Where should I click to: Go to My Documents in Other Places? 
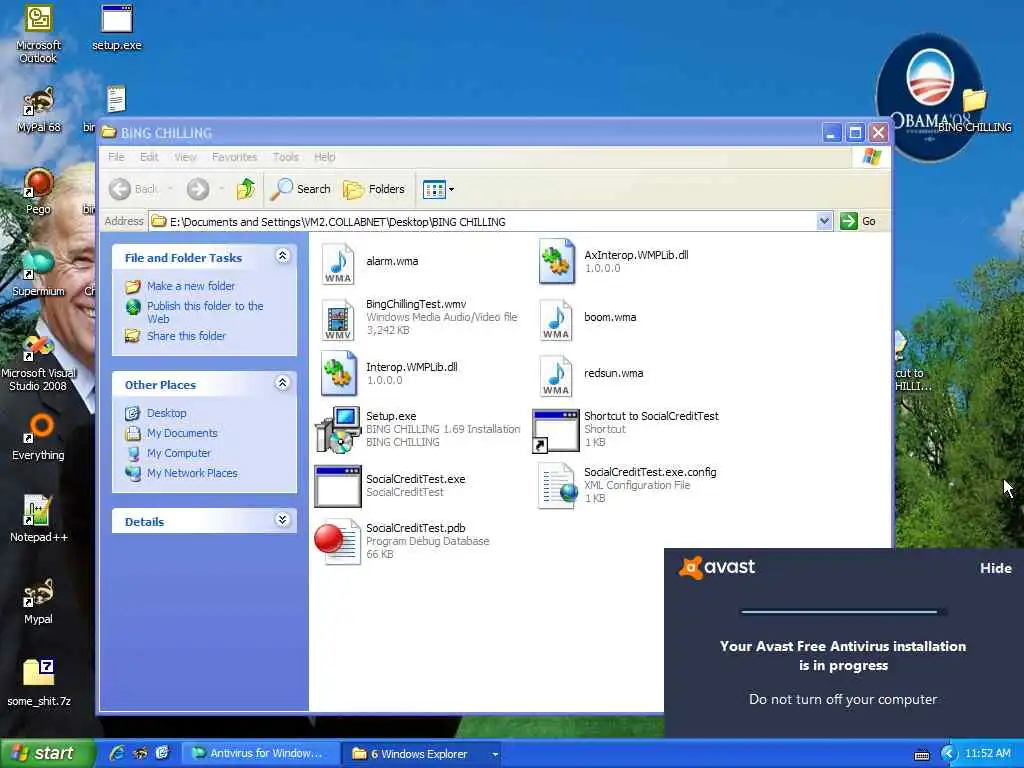182,433
